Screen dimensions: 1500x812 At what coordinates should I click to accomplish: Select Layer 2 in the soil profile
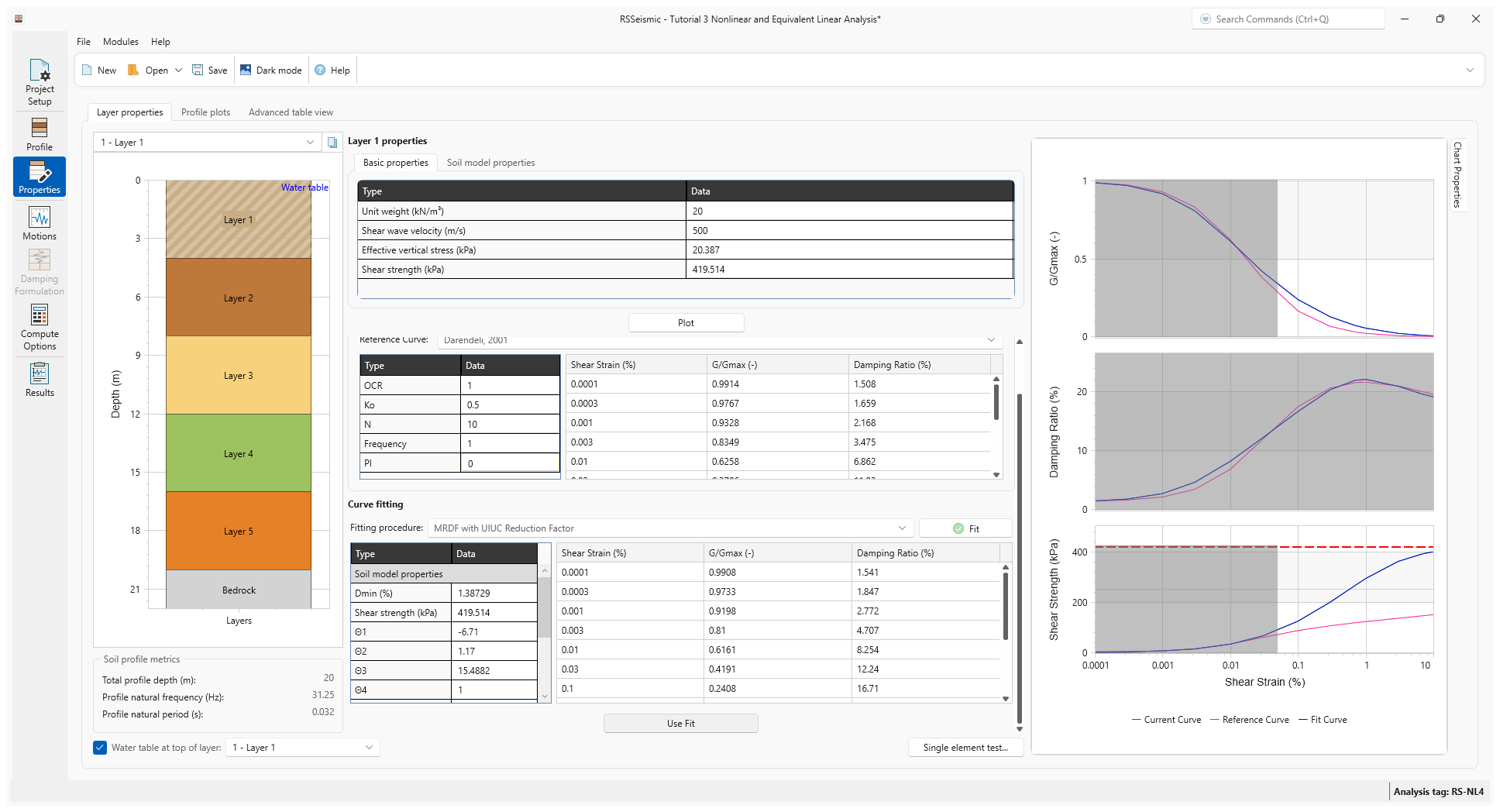point(239,298)
